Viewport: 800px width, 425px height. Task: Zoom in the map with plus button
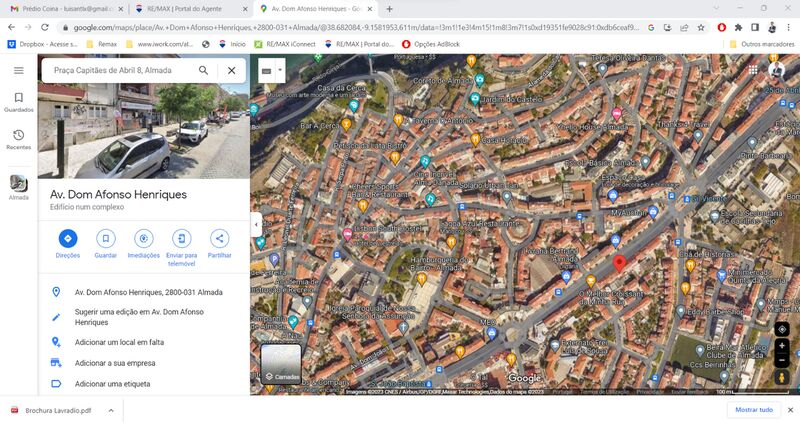[x=782, y=346]
